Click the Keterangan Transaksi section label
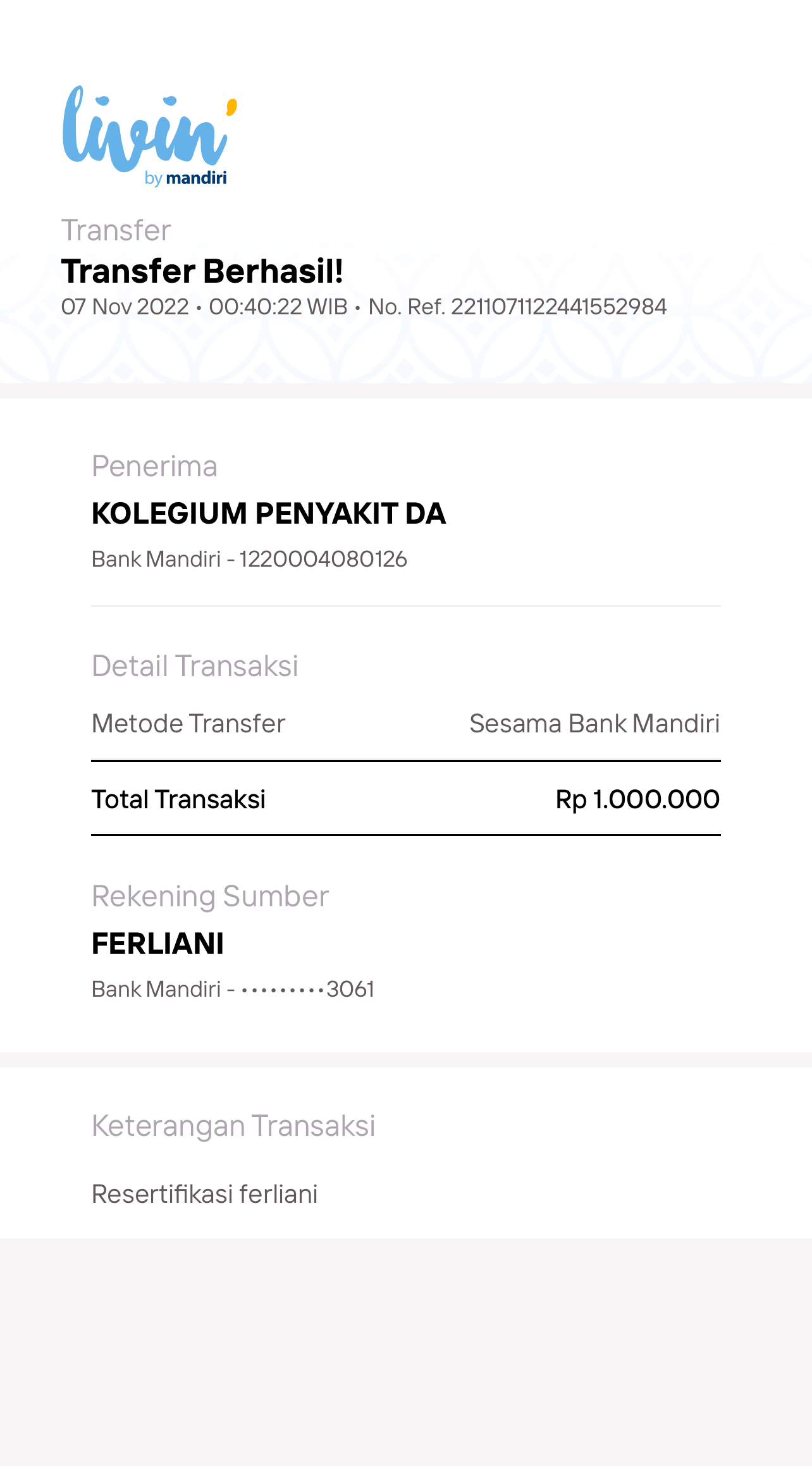The image size is (812, 1466). click(x=233, y=1126)
